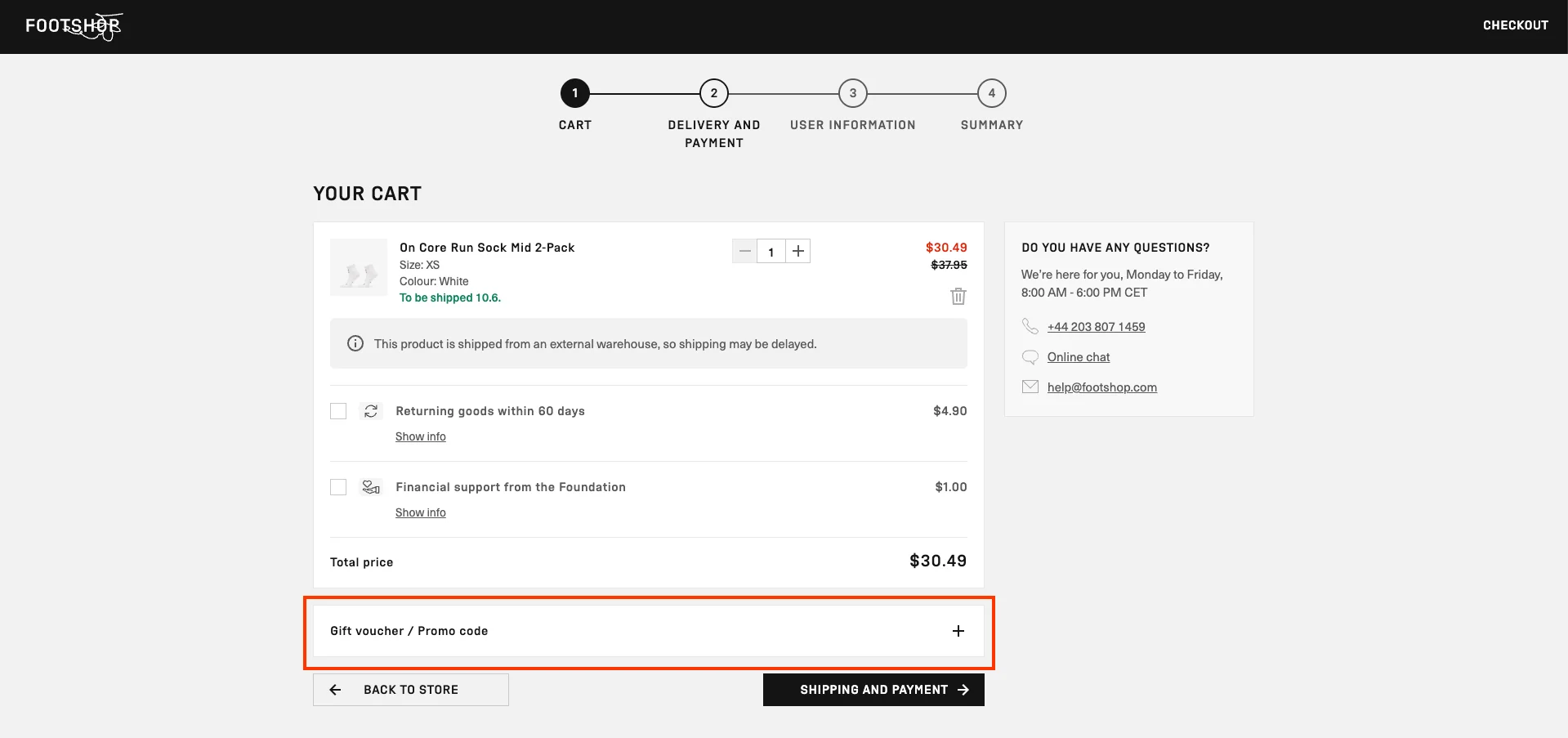Enable Returning goods within 60 days

point(338,411)
